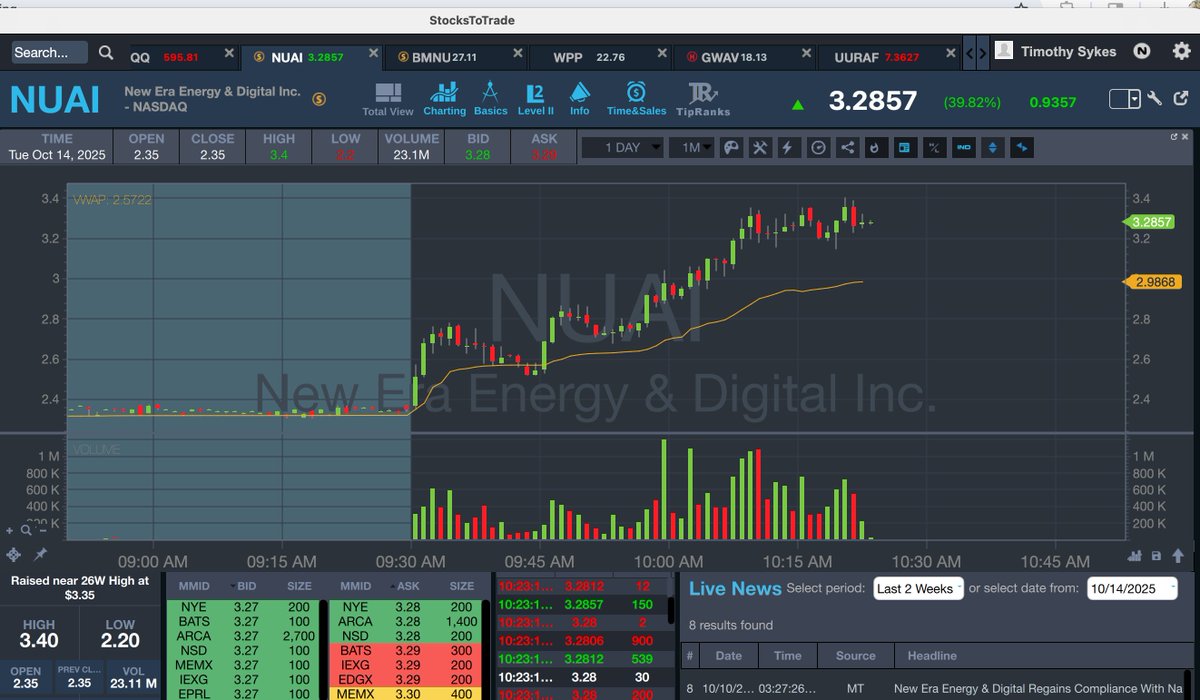Click the Timothy Sykes user name
The height and width of the screenshot is (700, 1200).
pyautogui.click(x=1068, y=52)
